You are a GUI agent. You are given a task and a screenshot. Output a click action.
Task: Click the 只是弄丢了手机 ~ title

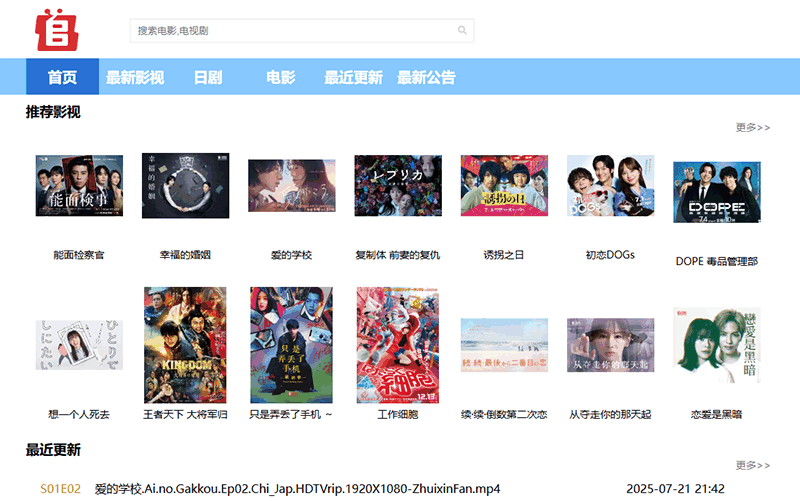291,414
